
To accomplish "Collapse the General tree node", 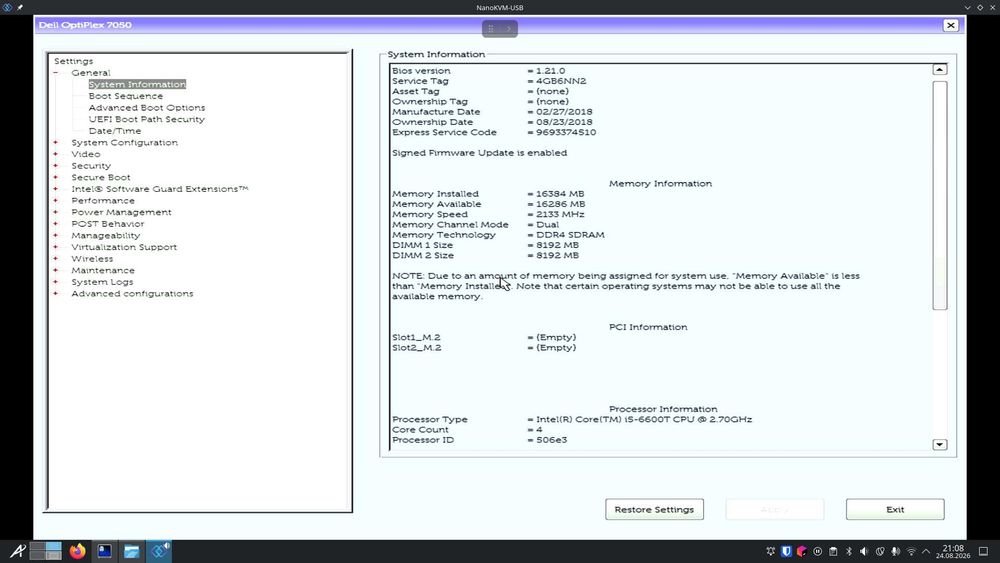I will [55, 73].
